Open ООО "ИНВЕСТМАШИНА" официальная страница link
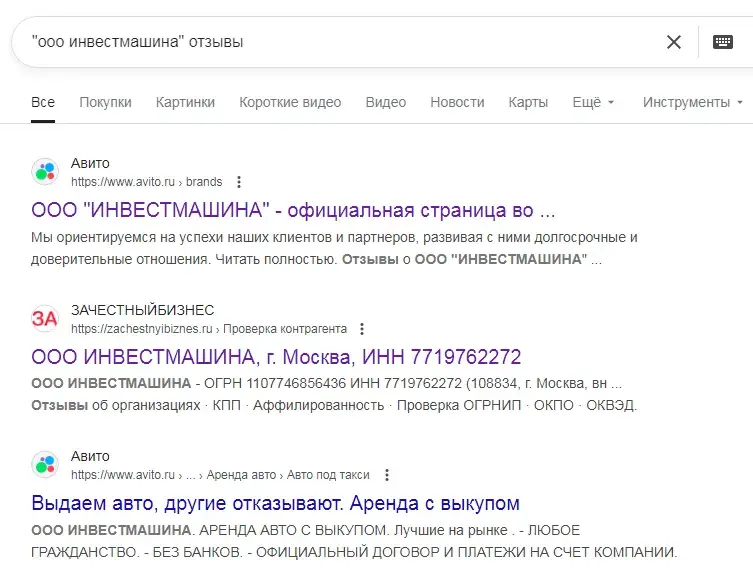The height and width of the screenshot is (587, 753). click(293, 210)
